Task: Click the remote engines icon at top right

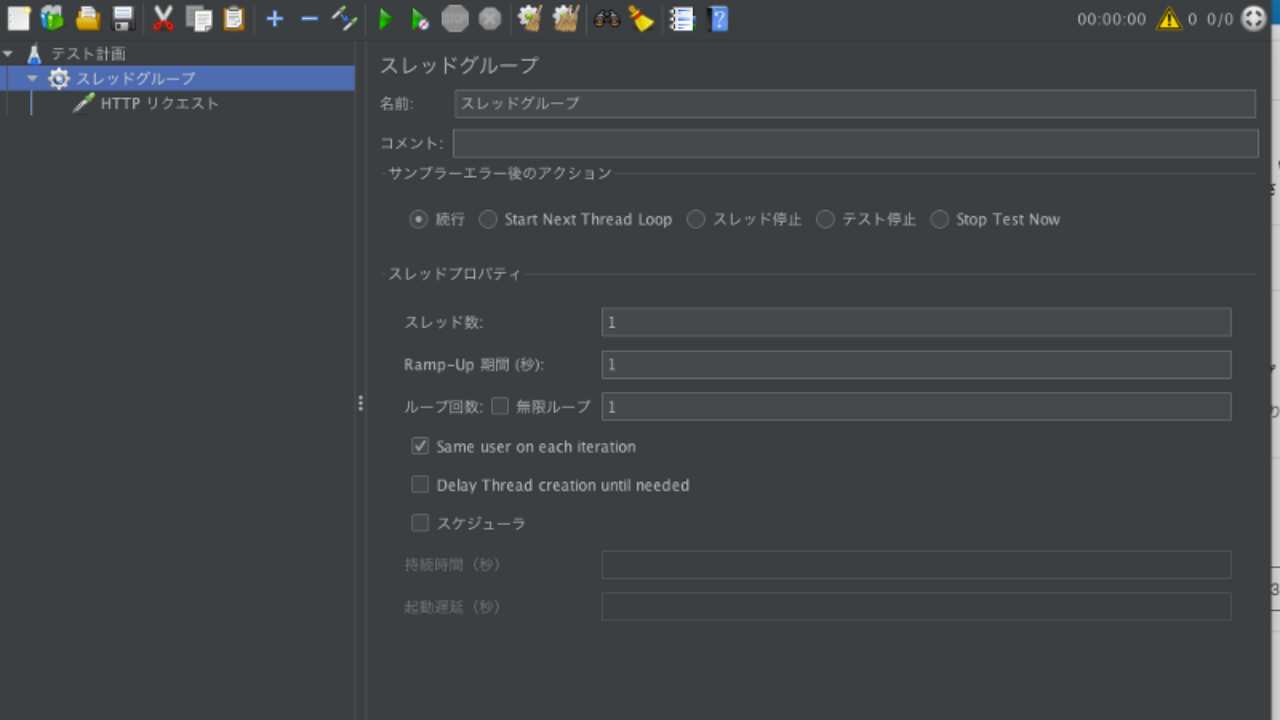Action: (1254, 18)
